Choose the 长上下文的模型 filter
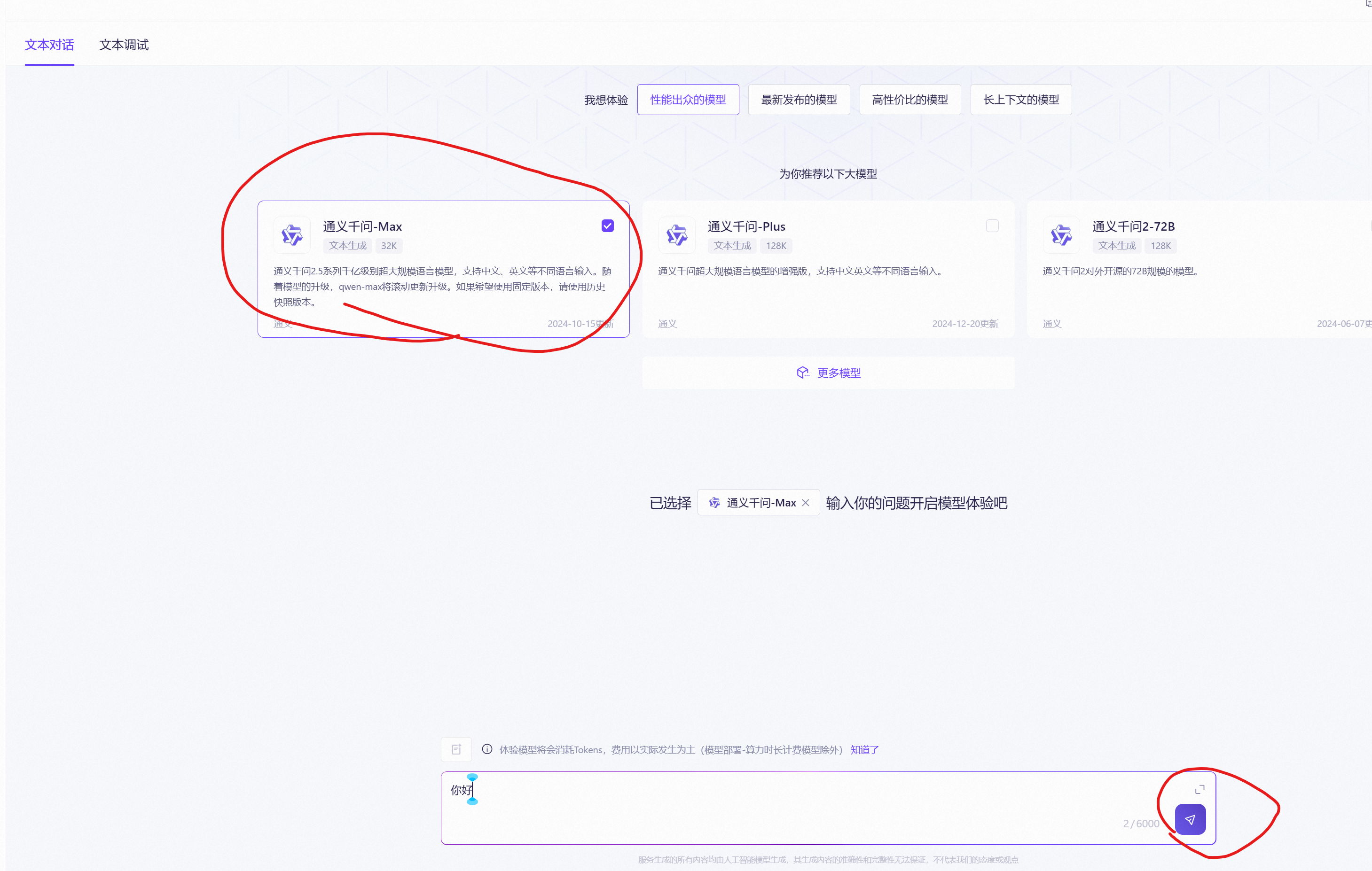The image size is (1372, 871). 1020,100
